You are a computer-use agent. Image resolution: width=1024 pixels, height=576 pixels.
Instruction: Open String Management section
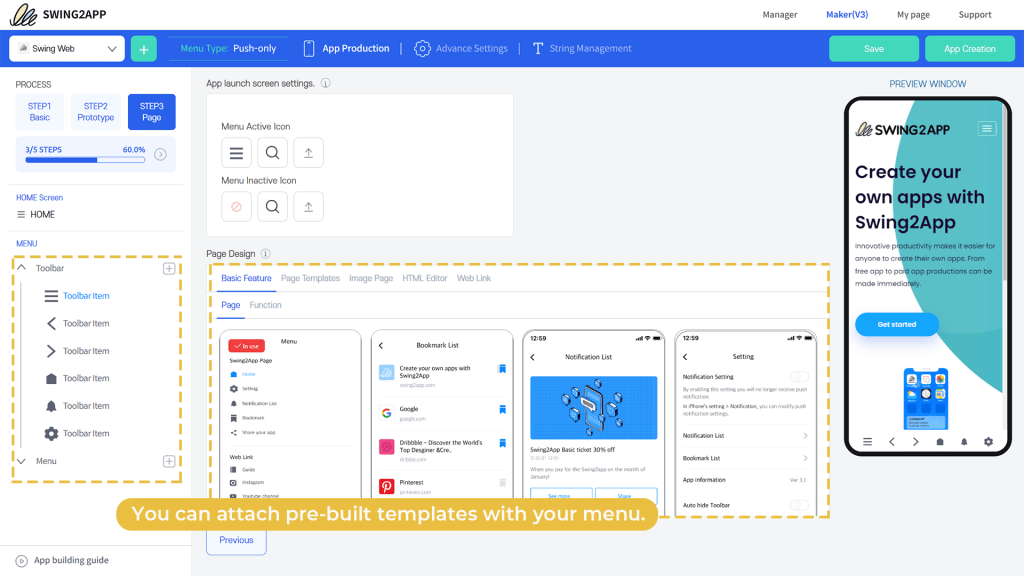(582, 48)
